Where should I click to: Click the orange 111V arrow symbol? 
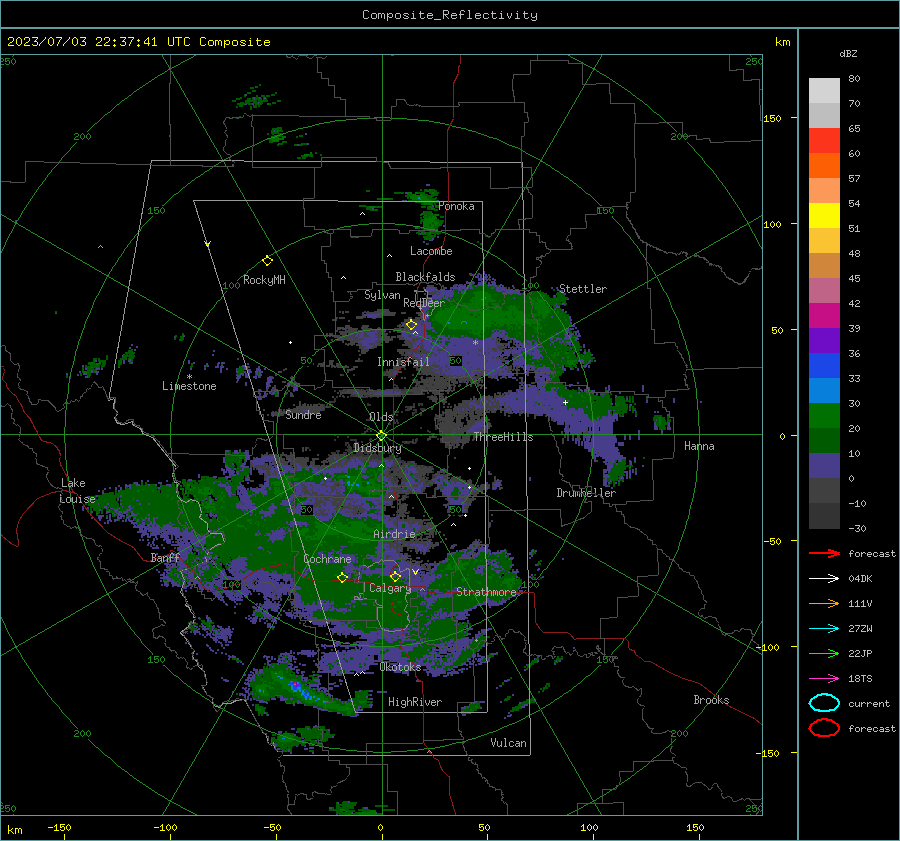(x=824, y=603)
